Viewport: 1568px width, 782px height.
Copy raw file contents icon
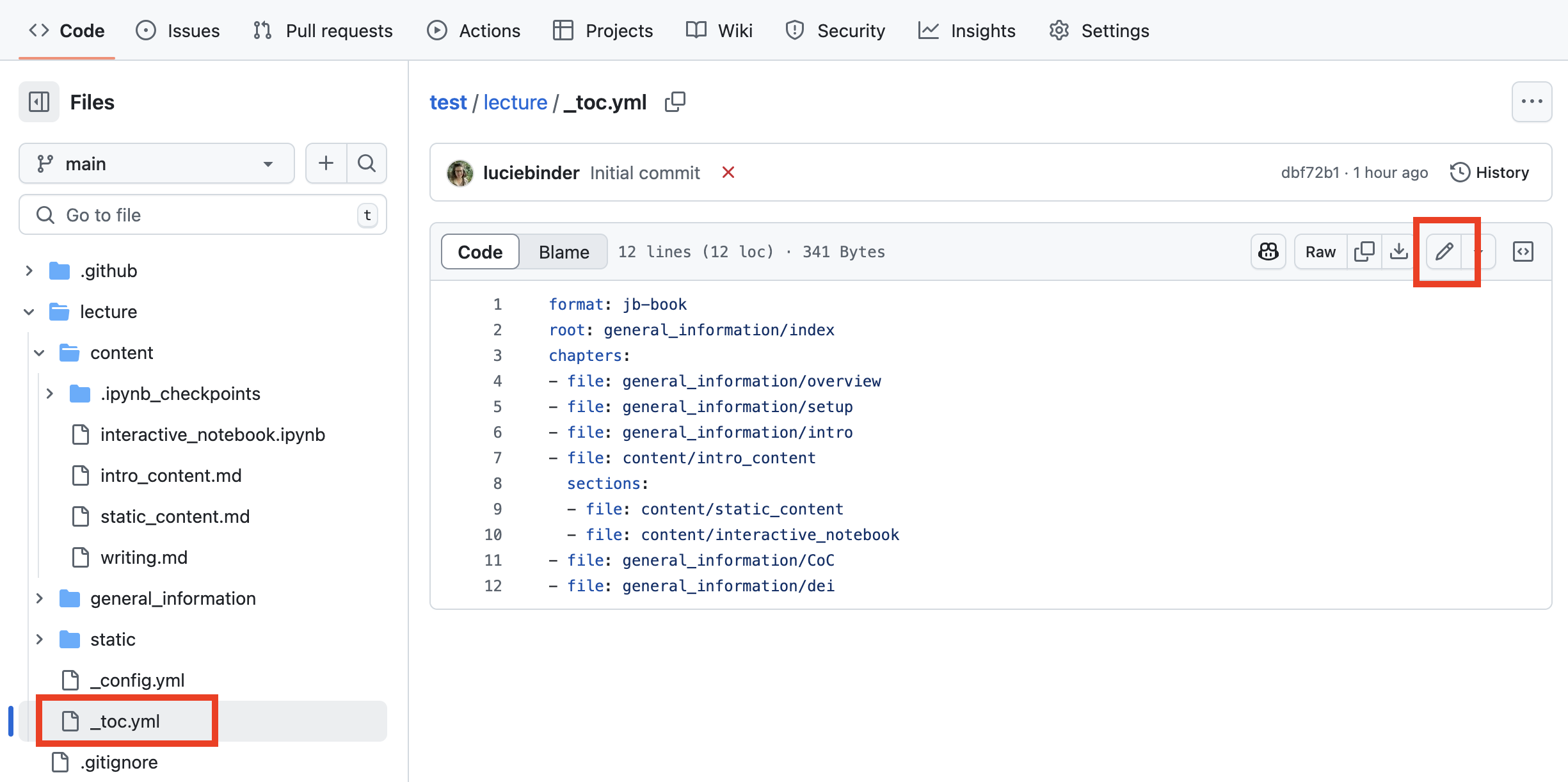[1364, 251]
